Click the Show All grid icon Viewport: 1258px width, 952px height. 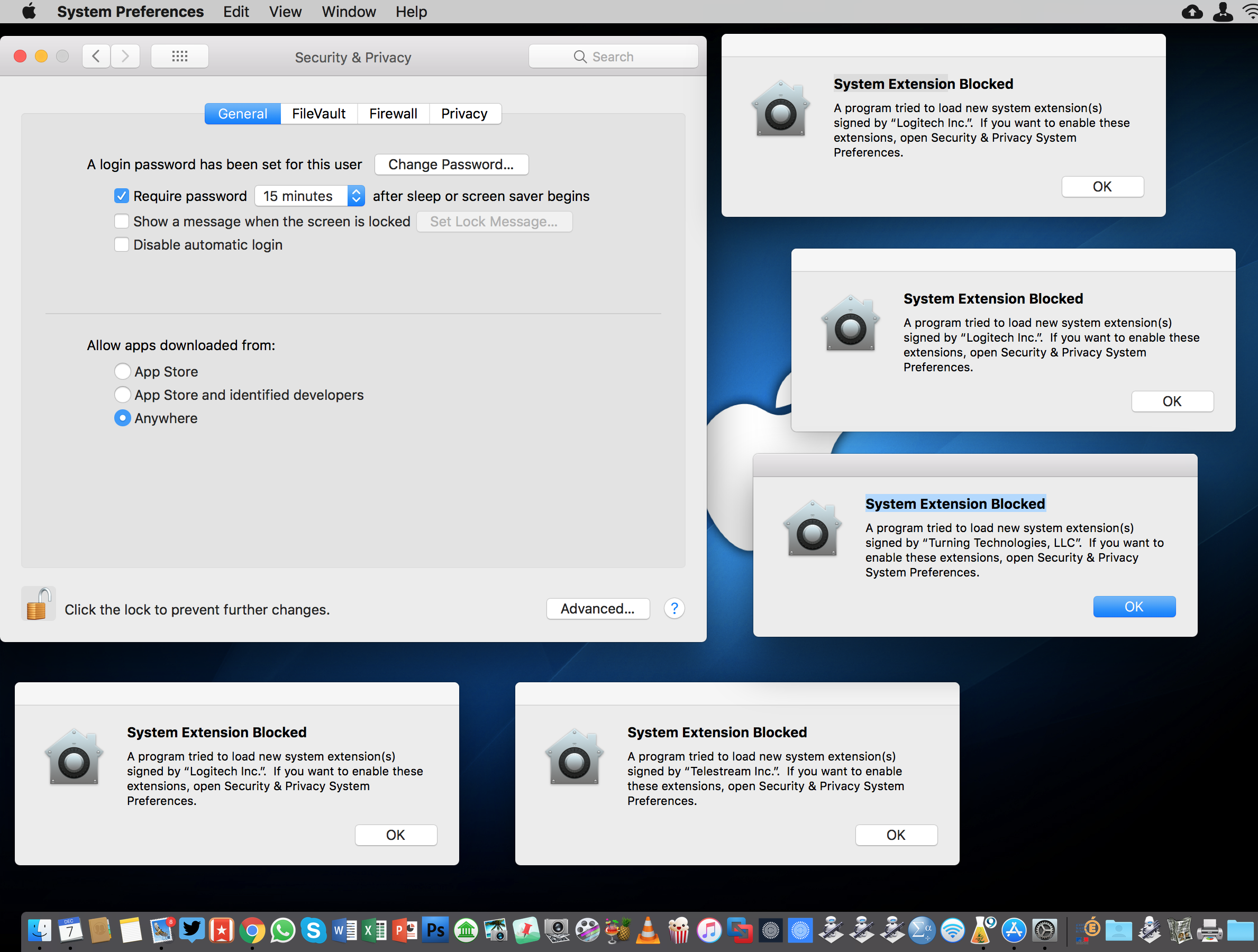pyautogui.click(x=180, y=56)
